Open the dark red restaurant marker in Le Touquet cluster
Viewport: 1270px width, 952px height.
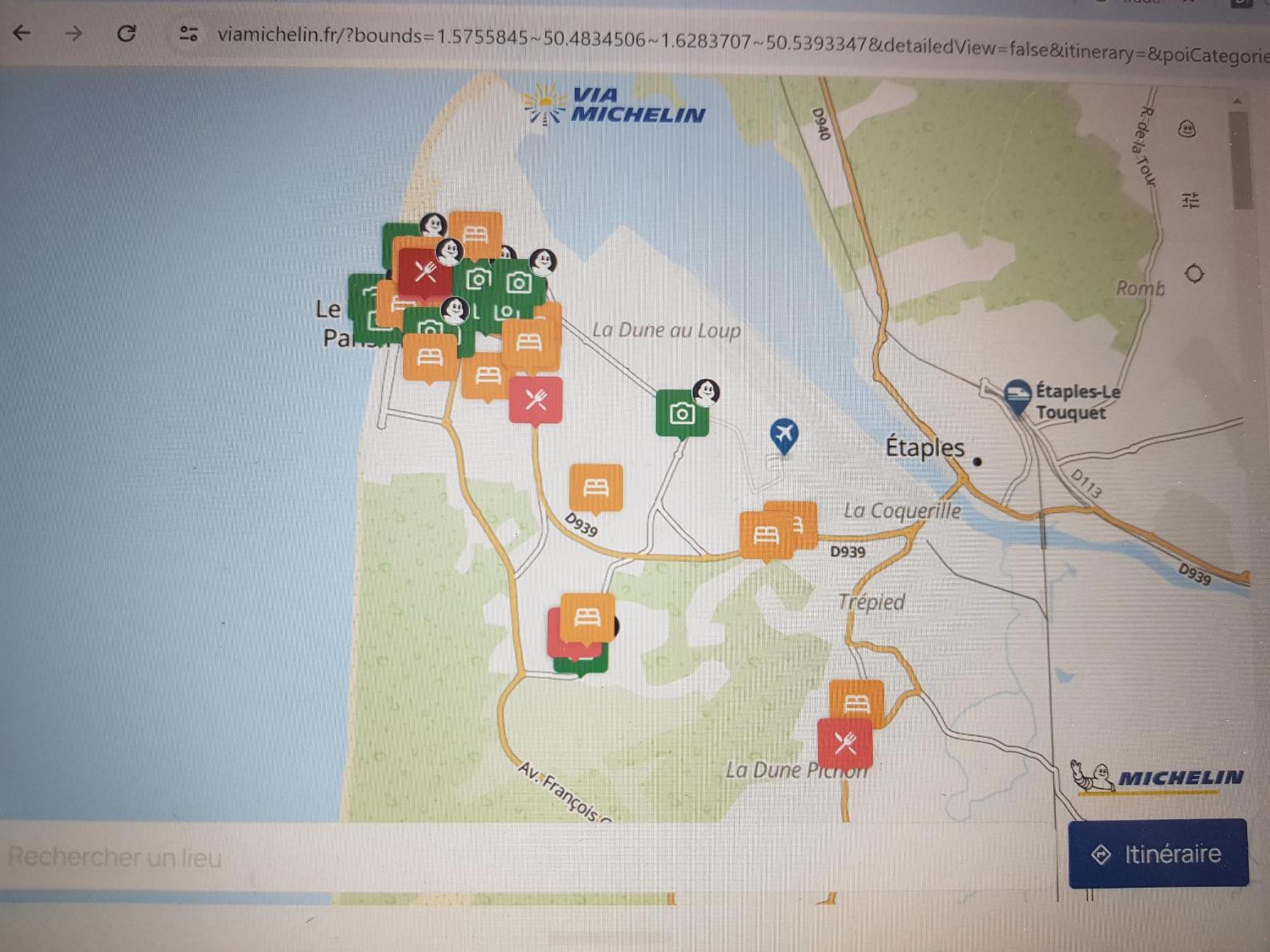tap(425, 273)
